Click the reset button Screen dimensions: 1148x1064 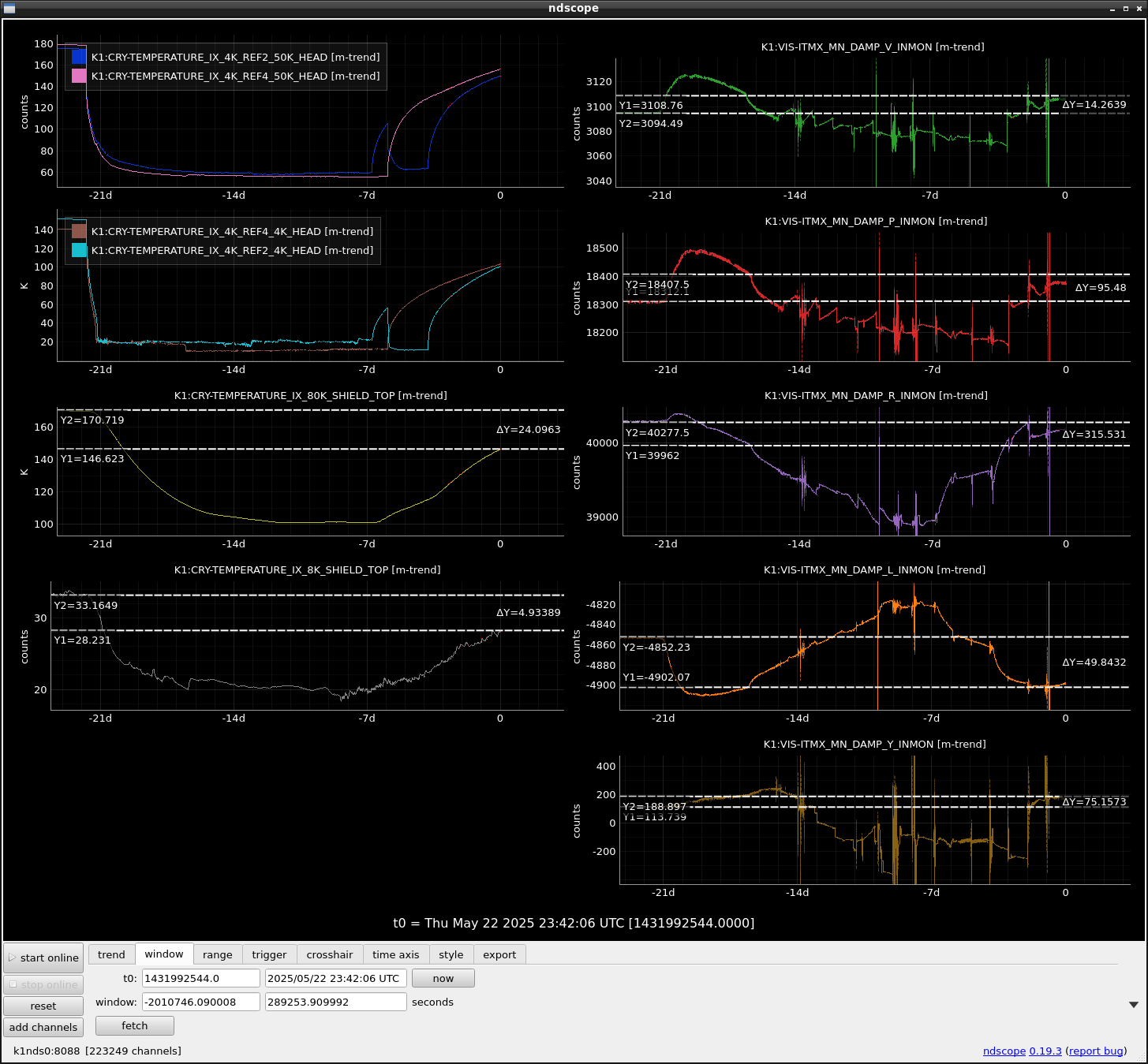(x=43, y=1006)
